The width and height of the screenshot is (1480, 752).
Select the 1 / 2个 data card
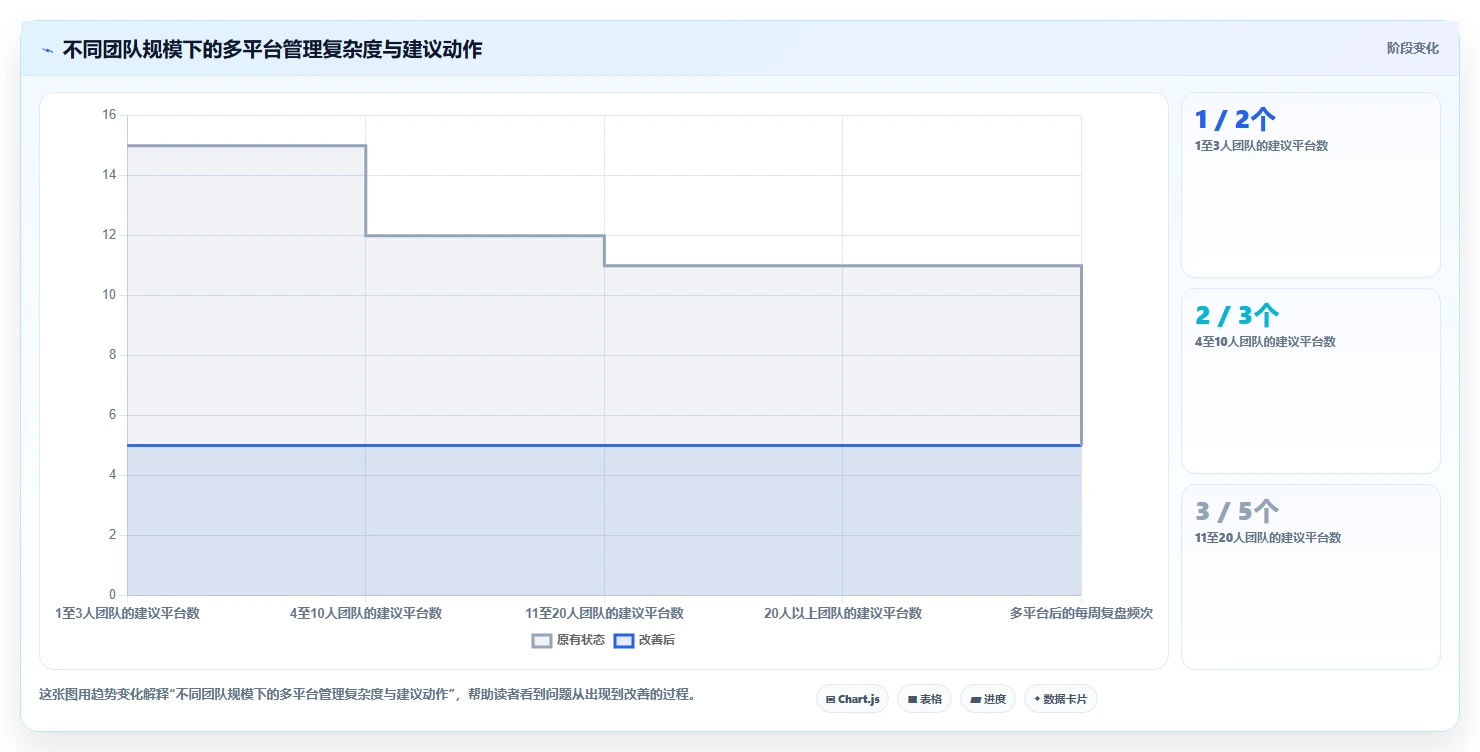pos(1311,185)
